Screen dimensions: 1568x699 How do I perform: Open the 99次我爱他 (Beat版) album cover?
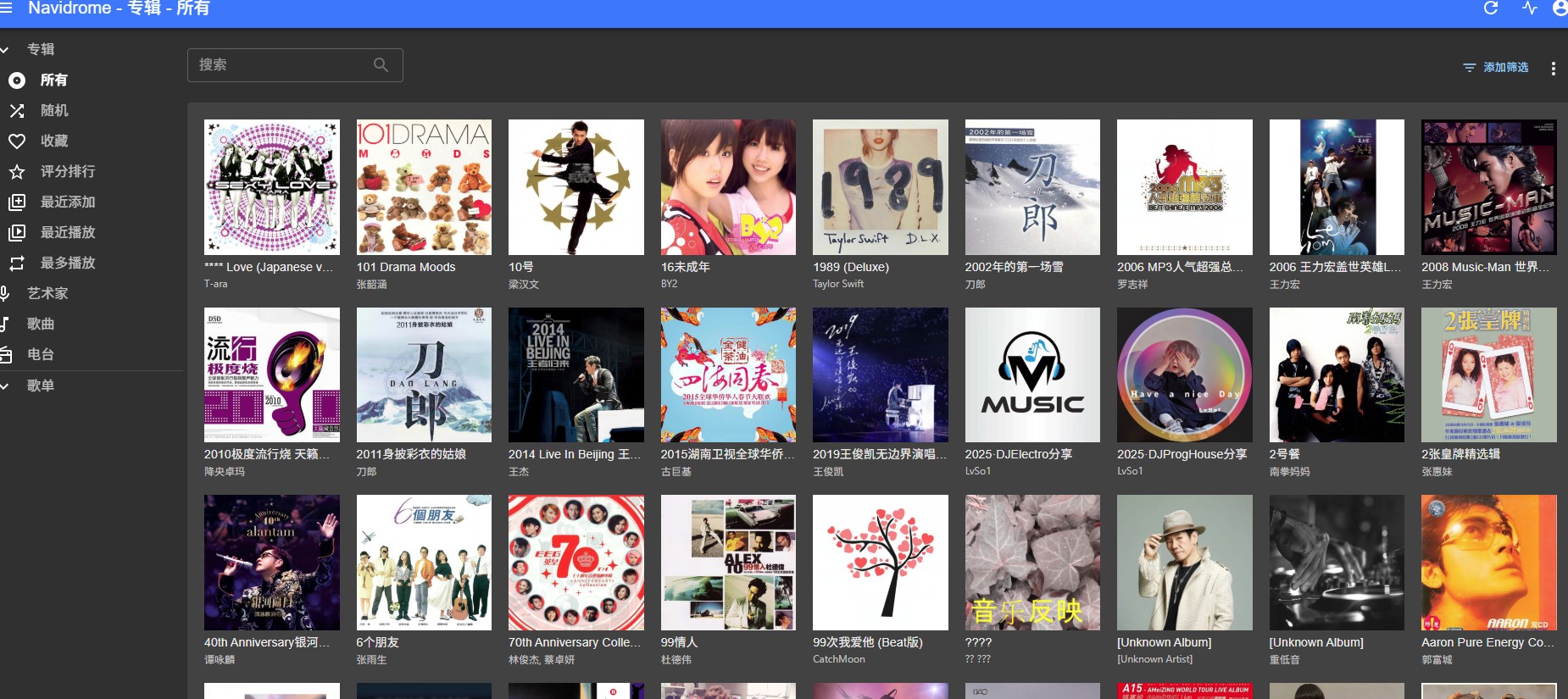881,563
